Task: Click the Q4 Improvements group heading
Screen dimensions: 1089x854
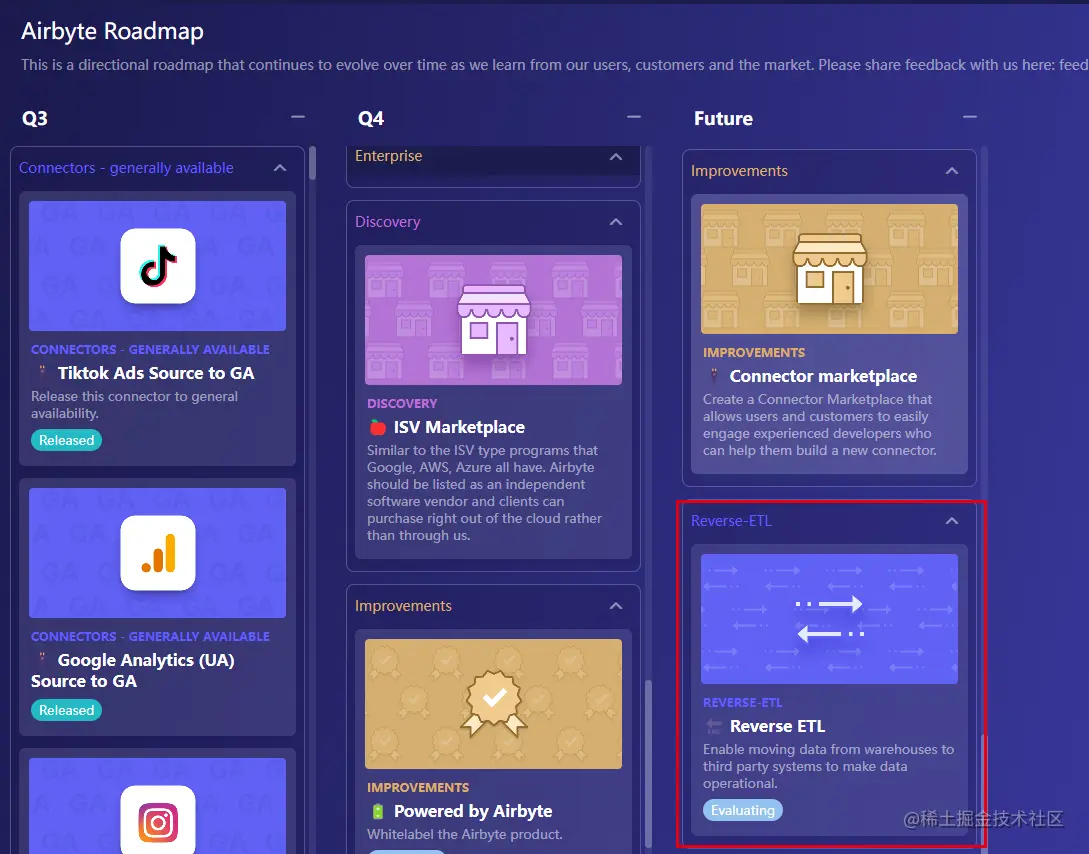Action: pos(403,606)
